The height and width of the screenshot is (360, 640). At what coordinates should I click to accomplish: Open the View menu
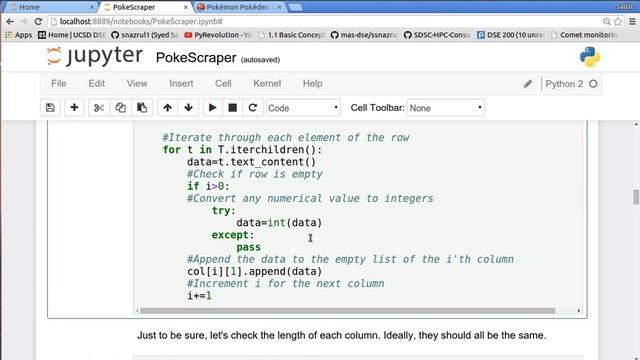(x=137, y=84)
